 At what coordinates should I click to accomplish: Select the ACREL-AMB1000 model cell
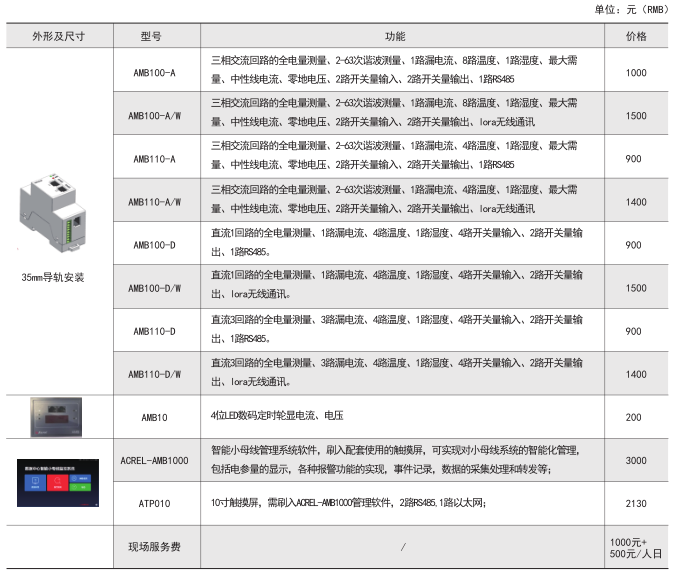tap(154, 459)
